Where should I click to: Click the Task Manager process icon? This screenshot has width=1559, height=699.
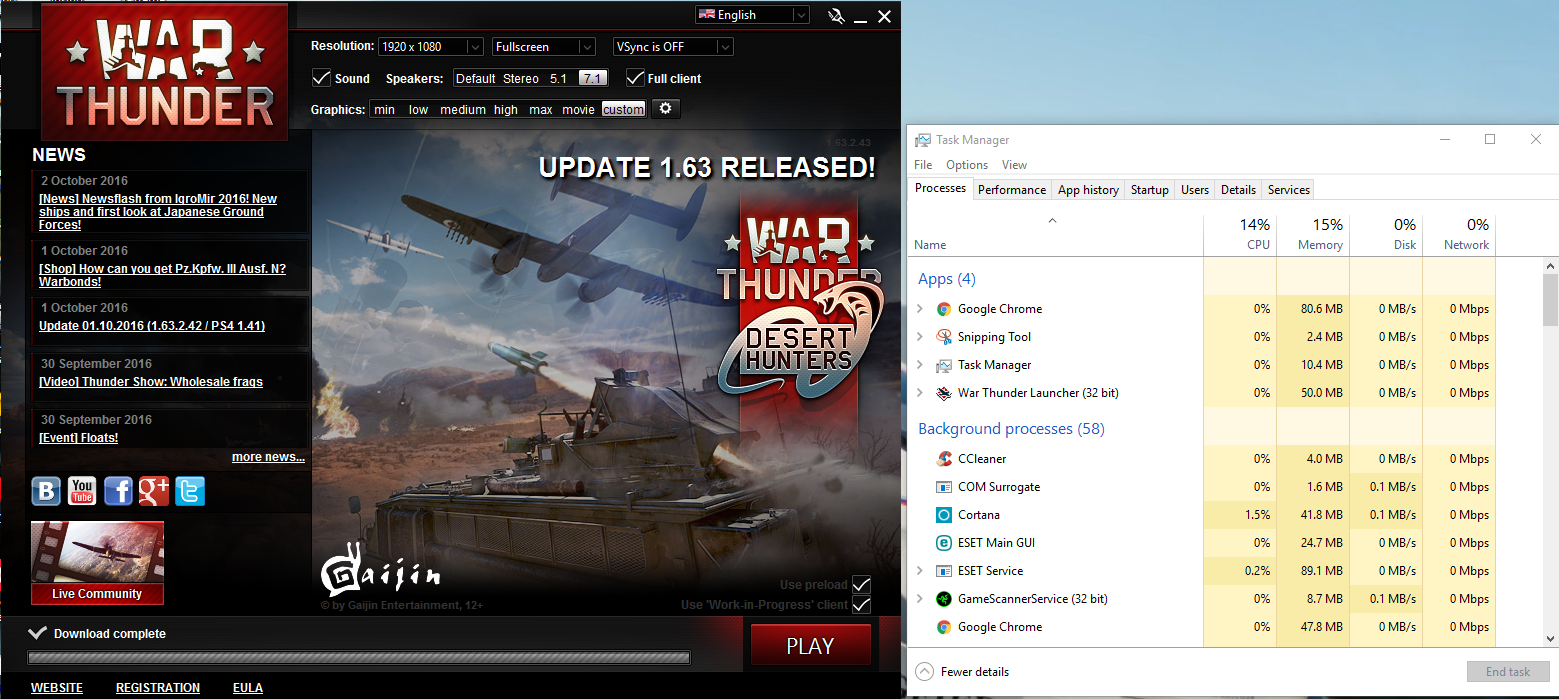point(943,365)
